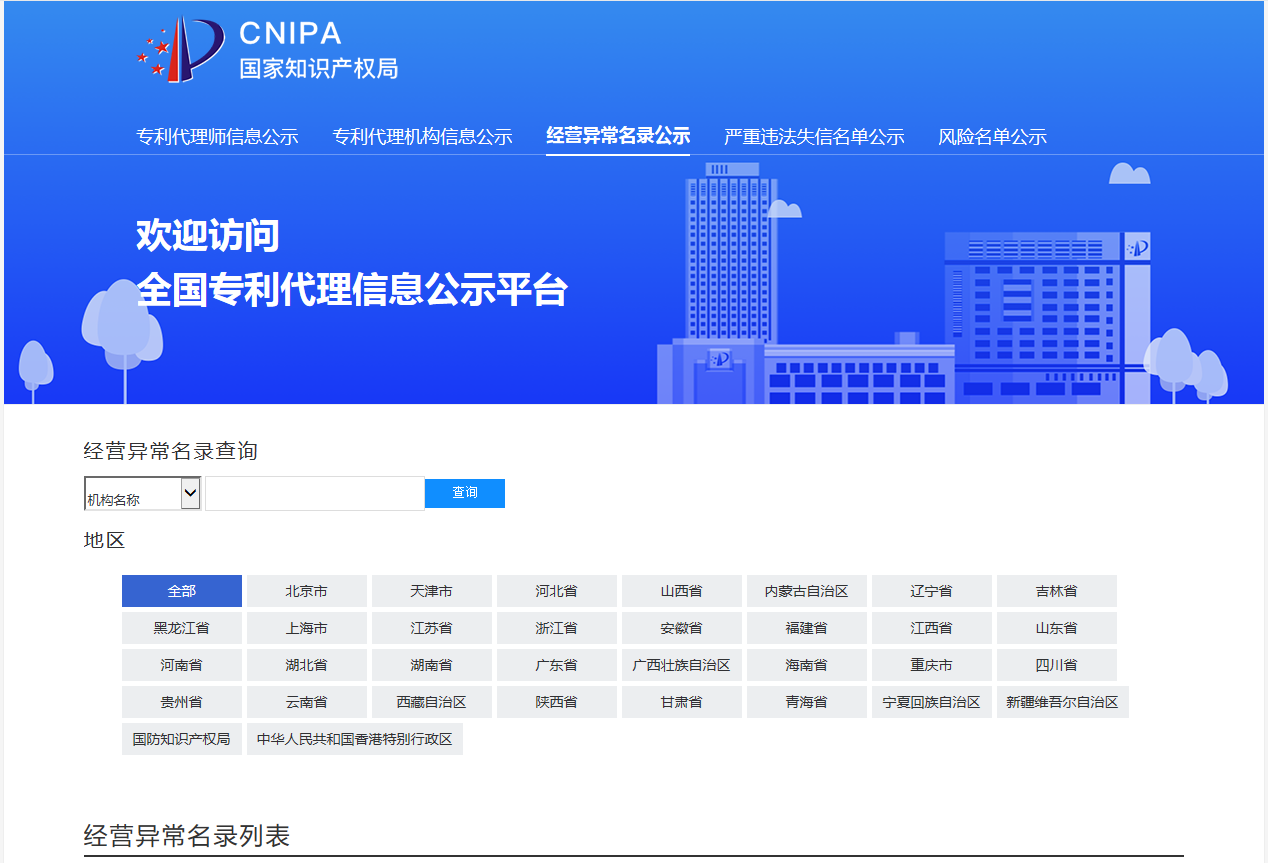
Task: Filter by region 江西省
Action: tap(932, 628)
